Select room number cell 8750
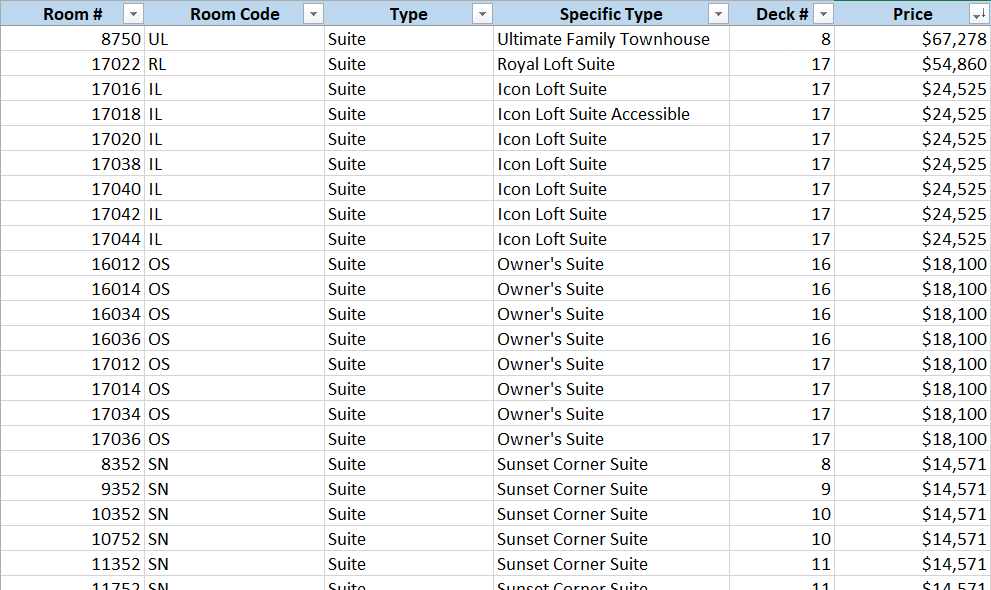This screenshot has width=991, height=590. (73, 39)
